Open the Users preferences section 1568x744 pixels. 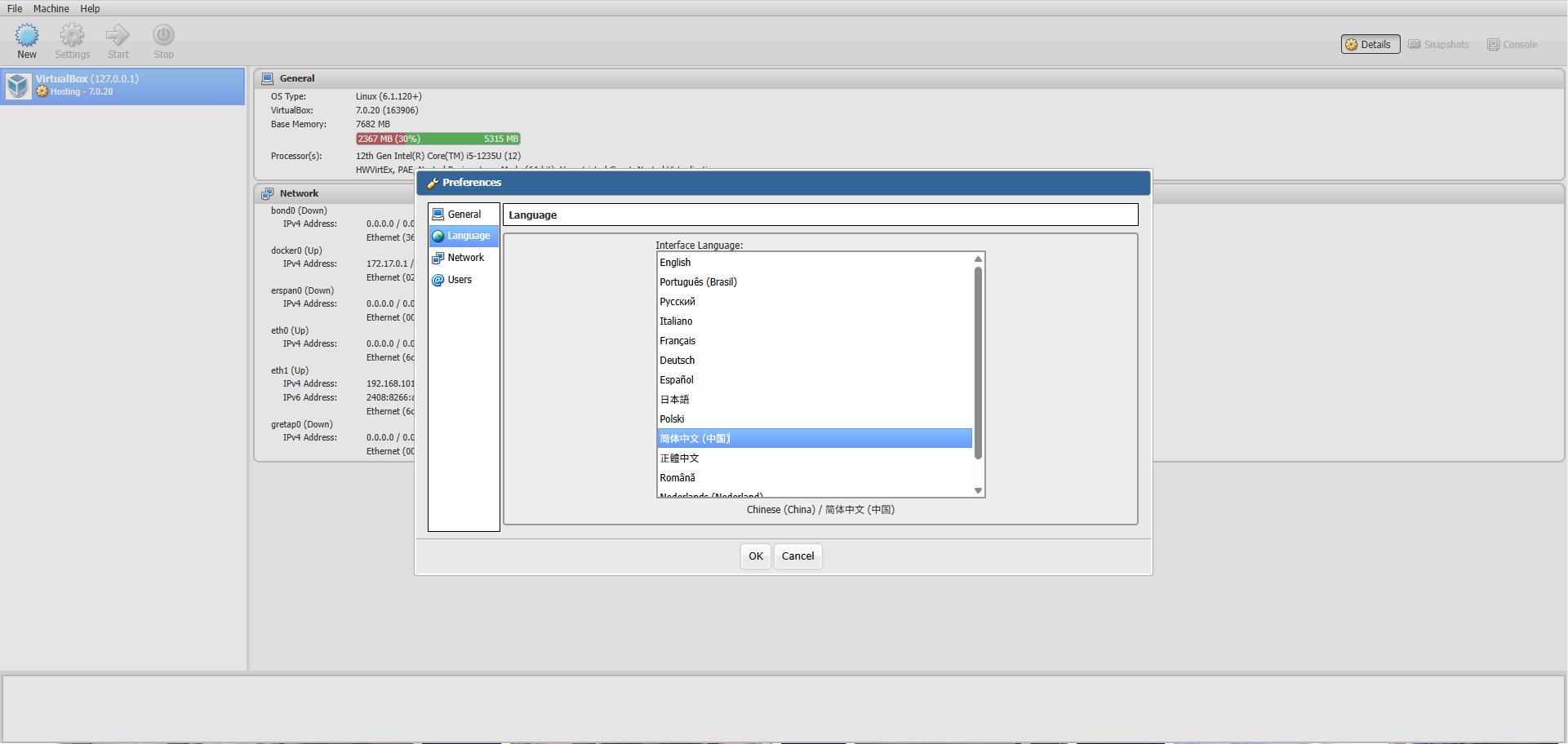[459, 280]
